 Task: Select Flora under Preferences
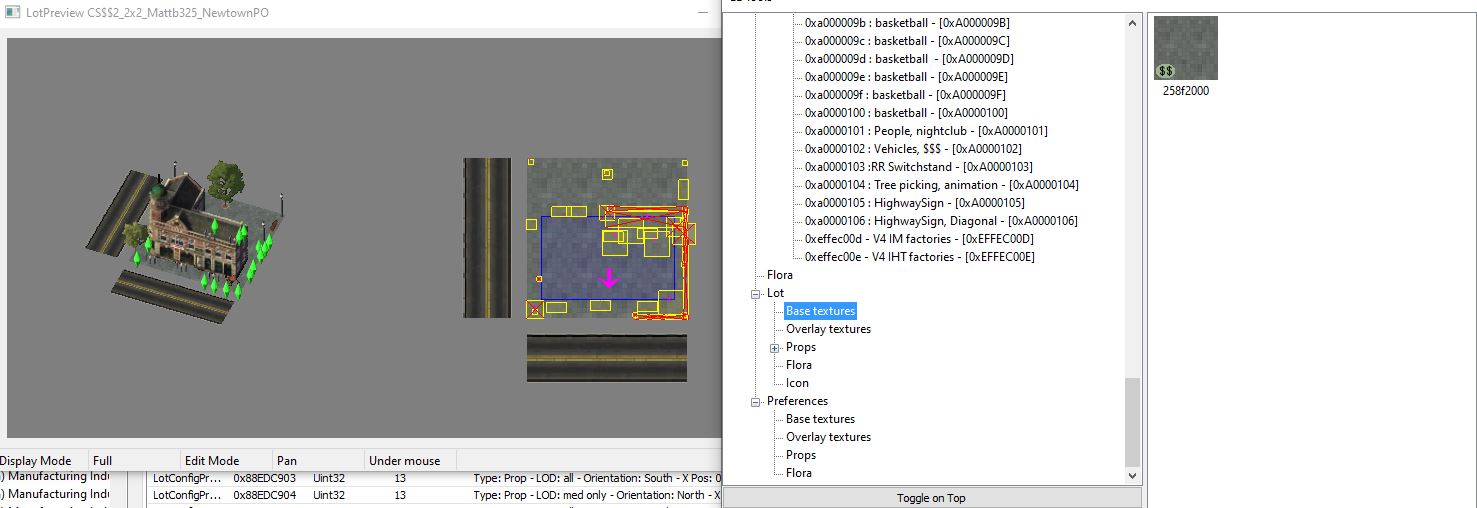[799, 473]
